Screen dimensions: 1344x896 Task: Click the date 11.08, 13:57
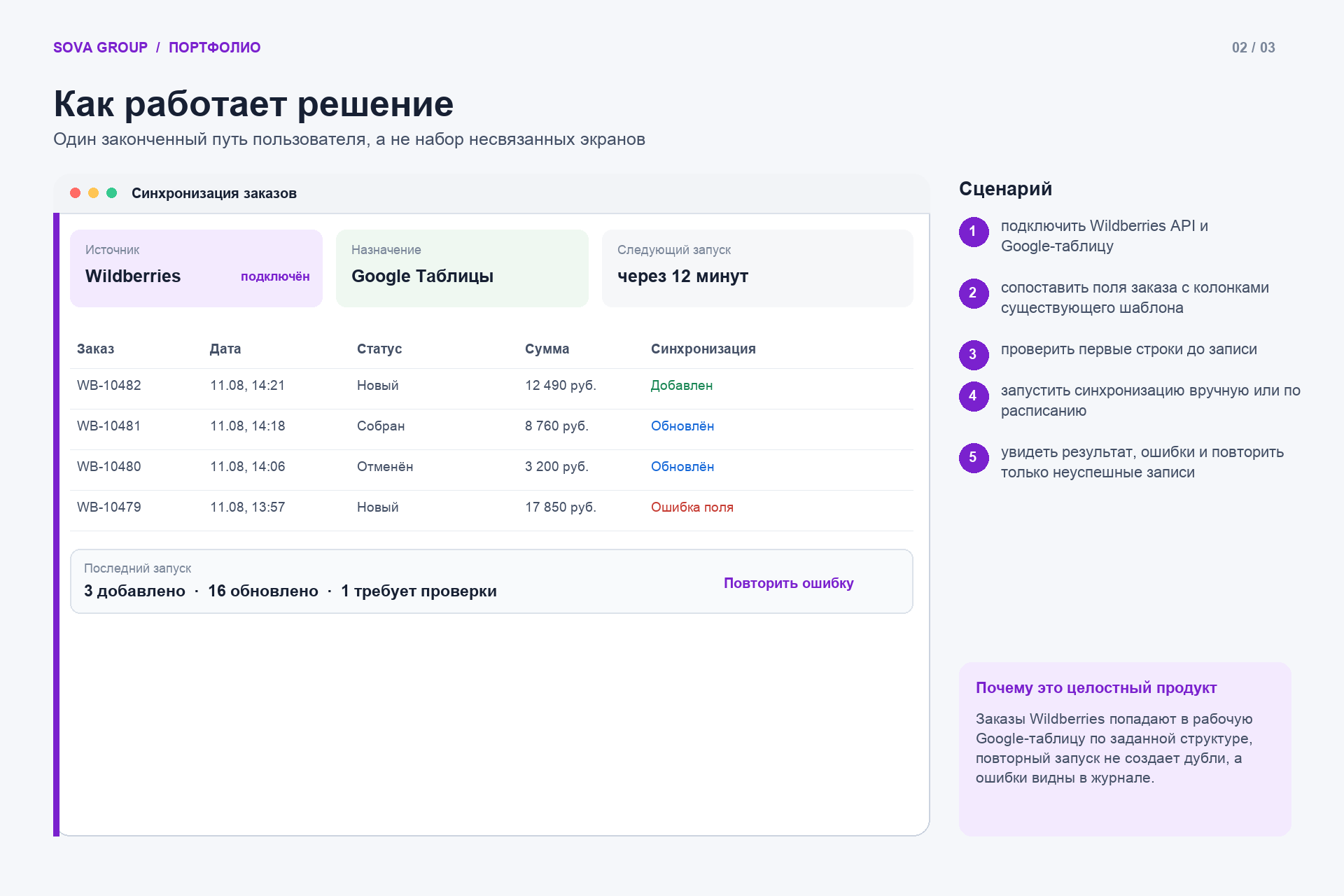248,507
